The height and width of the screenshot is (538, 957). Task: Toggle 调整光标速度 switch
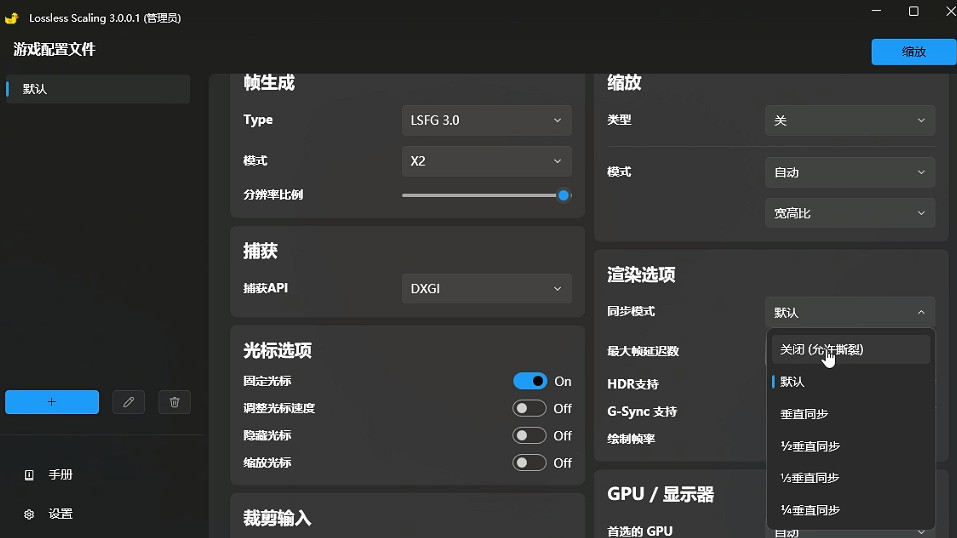pyautogui.click(x=529, y=408)
